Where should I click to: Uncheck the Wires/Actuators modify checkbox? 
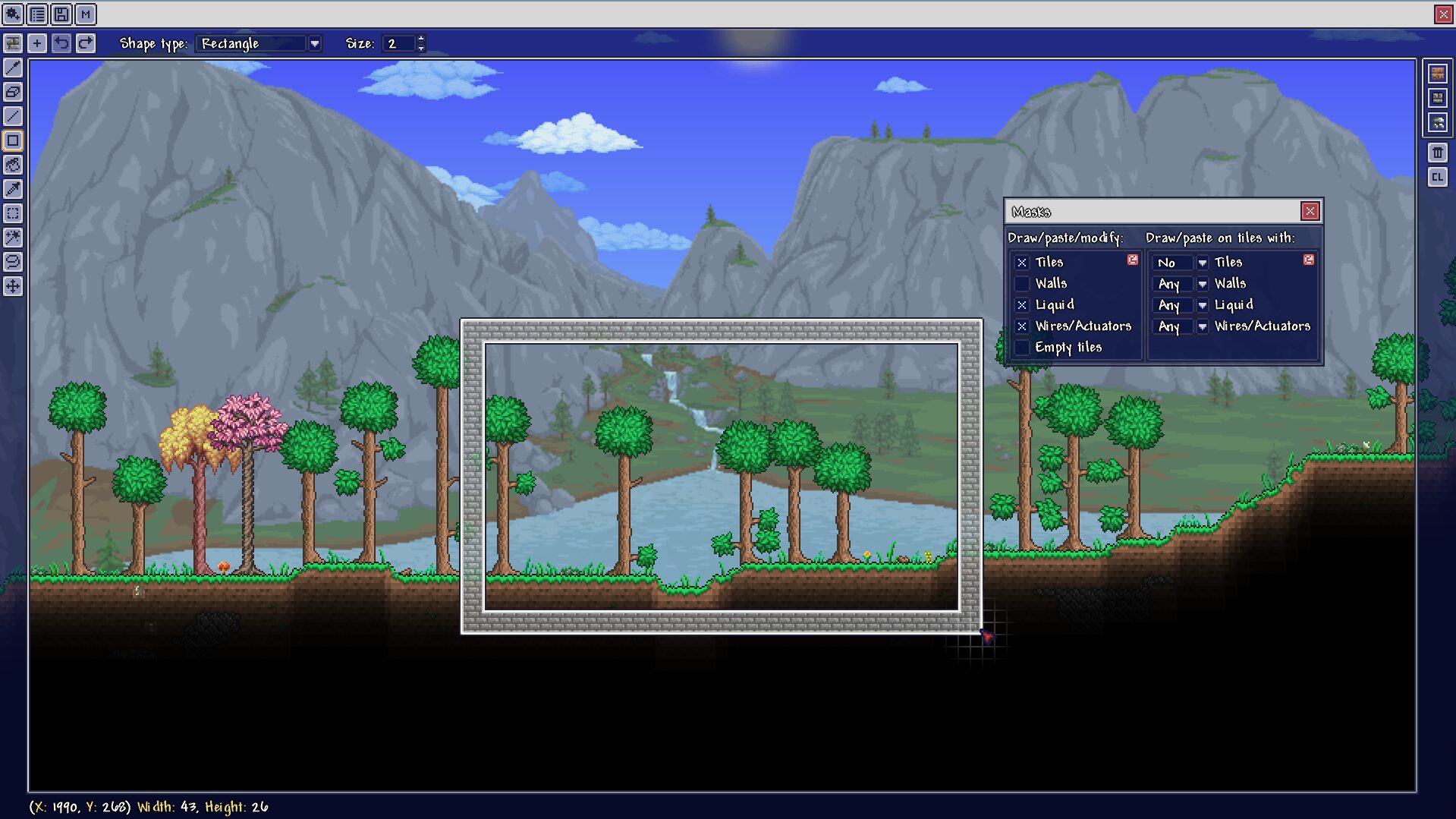[x=1022, y=326]
